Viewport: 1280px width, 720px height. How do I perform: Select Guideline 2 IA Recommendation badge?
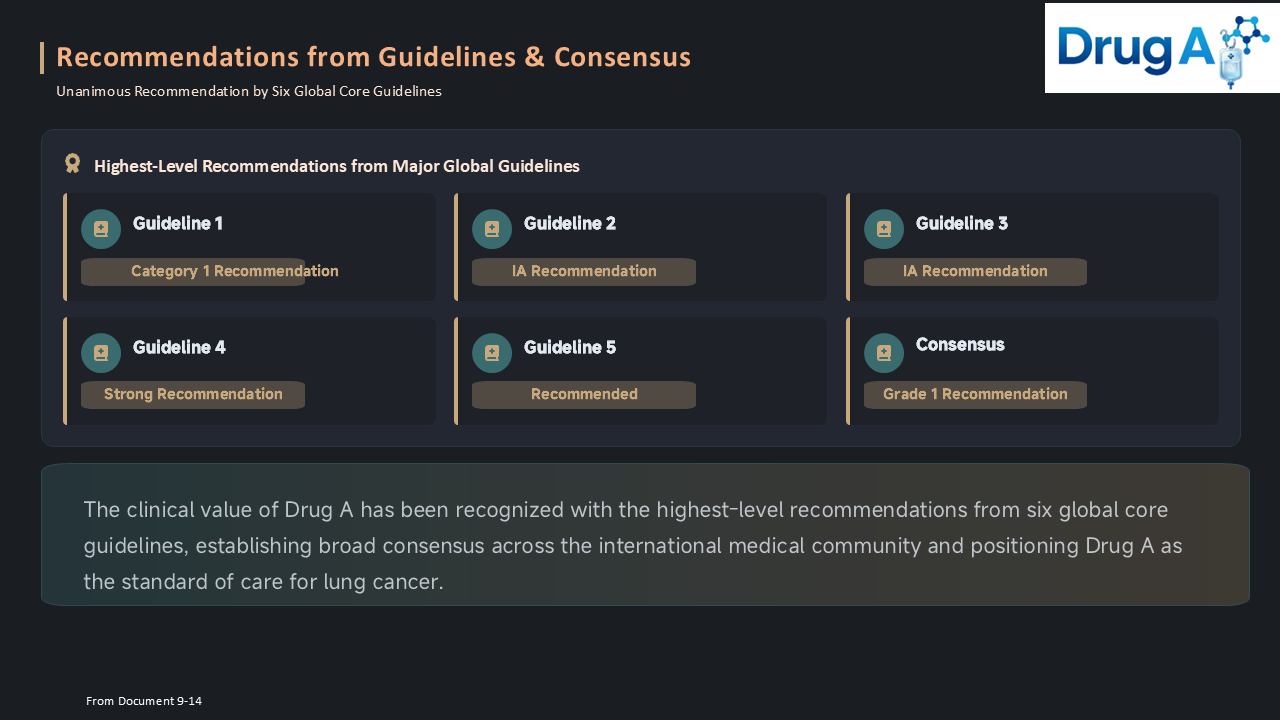coord(584,272)
